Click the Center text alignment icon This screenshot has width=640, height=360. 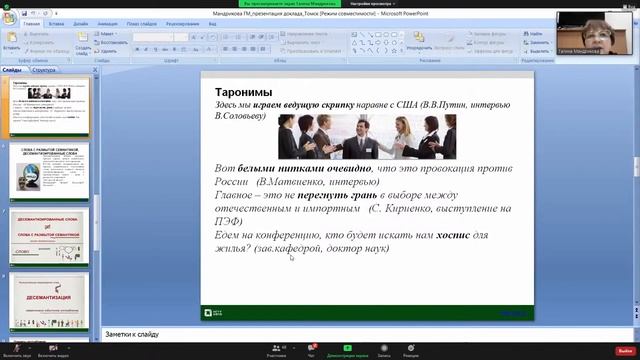point(235,49)
